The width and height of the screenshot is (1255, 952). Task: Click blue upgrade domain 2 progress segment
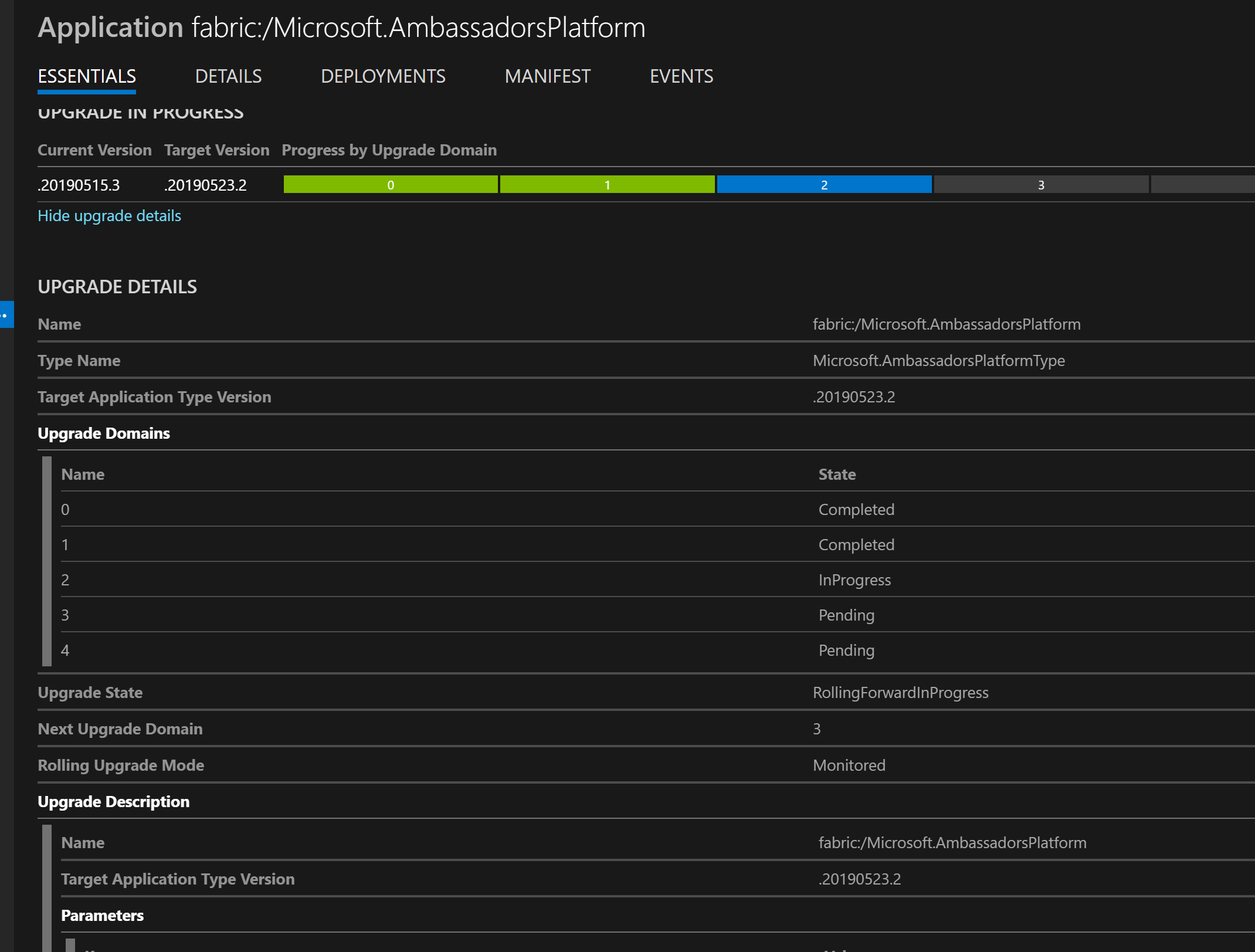pyautogui.click(x=824, y=185)
